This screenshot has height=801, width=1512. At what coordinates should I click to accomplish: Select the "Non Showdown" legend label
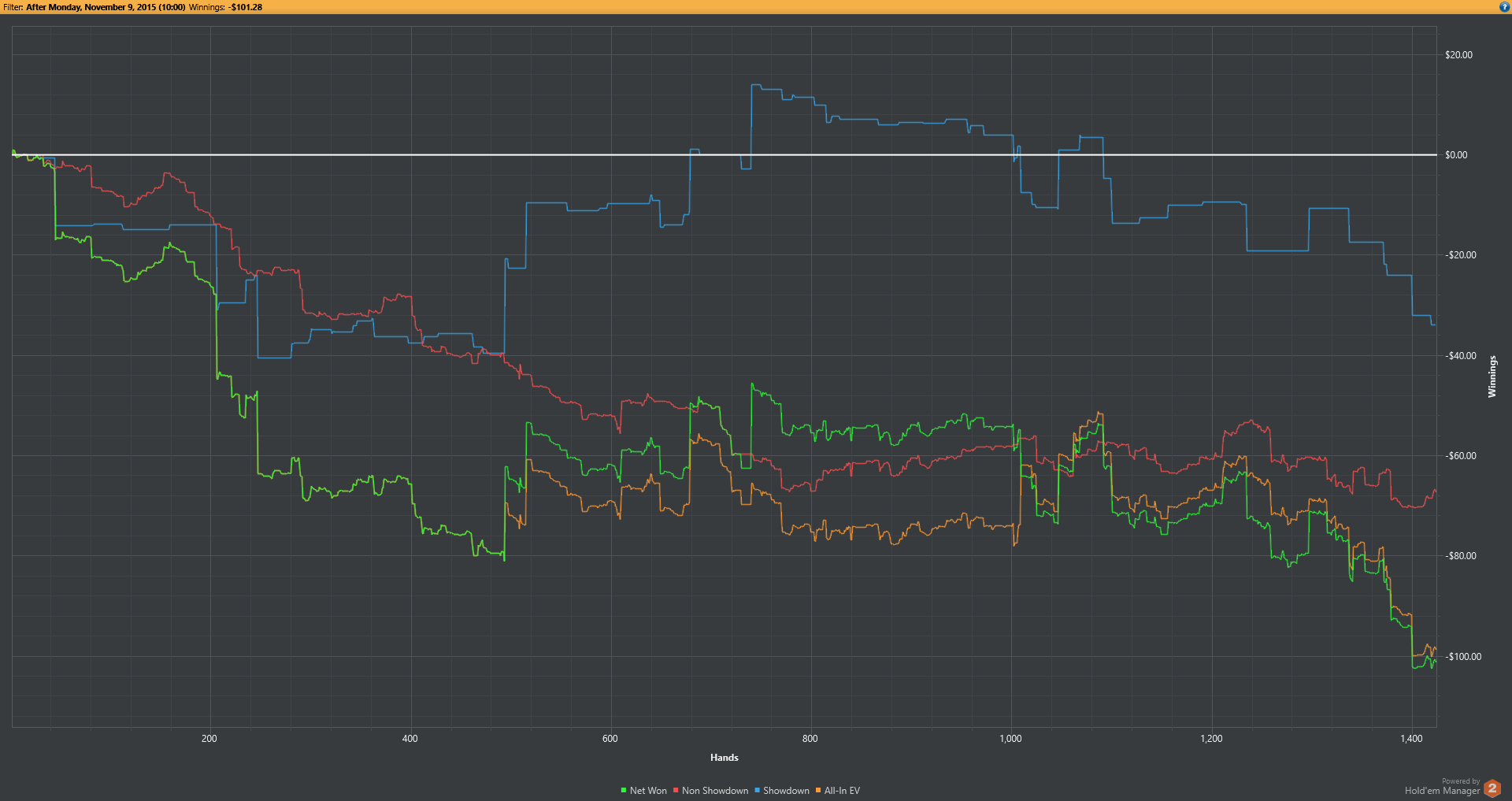(x=715, y=791)
